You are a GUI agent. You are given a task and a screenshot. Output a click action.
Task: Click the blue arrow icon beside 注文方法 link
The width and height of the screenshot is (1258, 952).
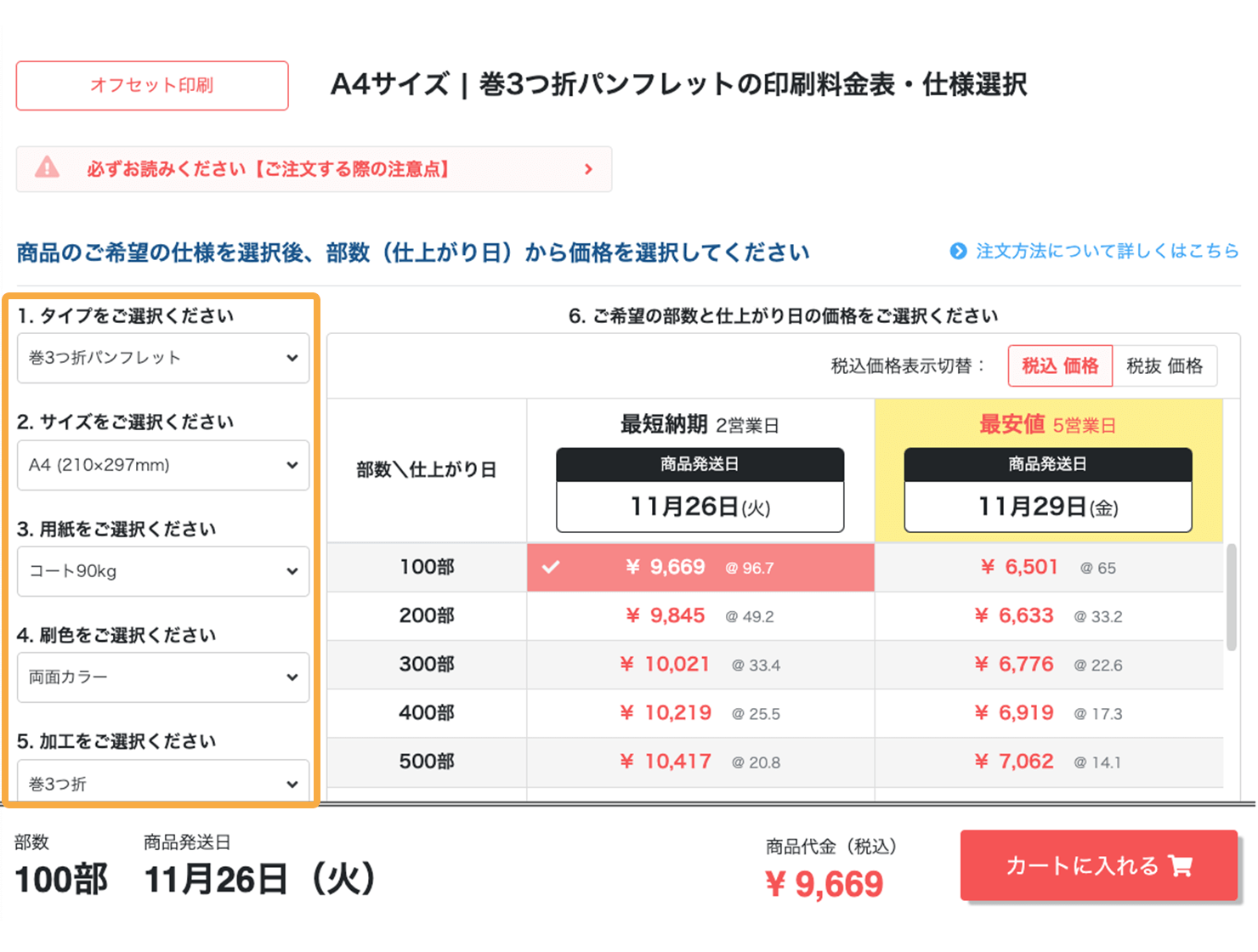959,251
